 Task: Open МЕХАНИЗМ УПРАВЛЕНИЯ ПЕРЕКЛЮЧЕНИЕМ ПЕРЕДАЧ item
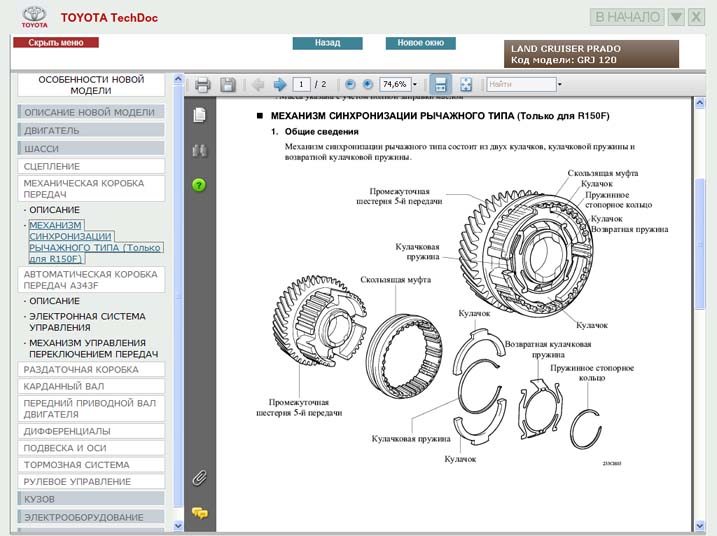[93, 348]
